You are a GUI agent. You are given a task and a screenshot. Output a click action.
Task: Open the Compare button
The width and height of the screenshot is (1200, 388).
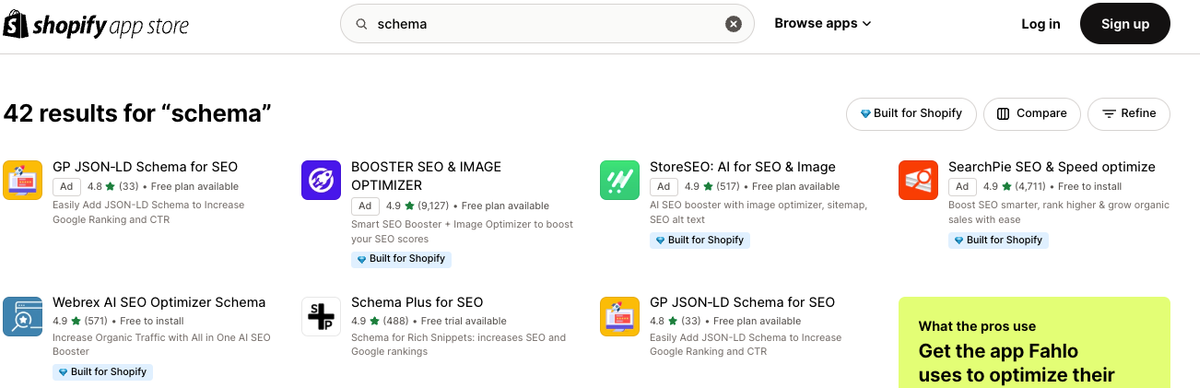click(1032, 113)
